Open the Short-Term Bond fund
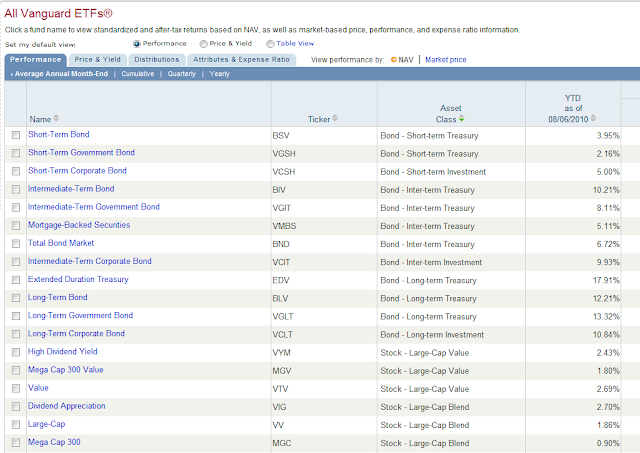Viewport: 640px width, 453px height. 59,134
